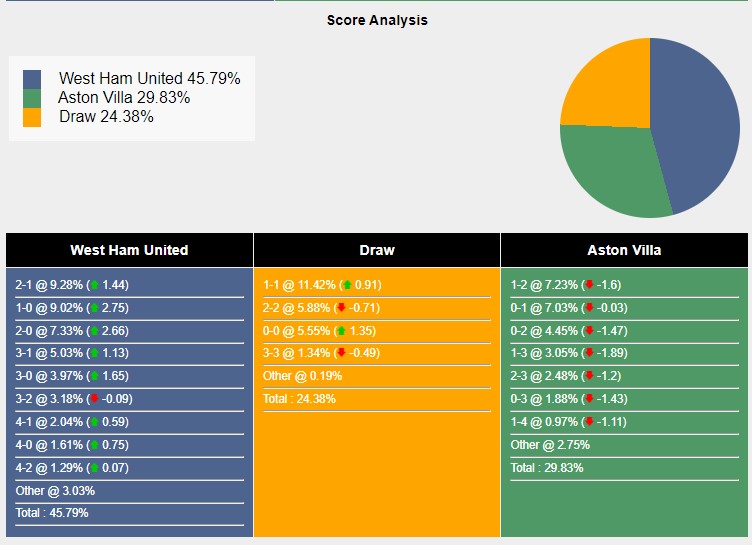Screen dimensions: 752x545
Task: Click the green arrow next to 1-1 draw
Action: [x=347, y=285]
